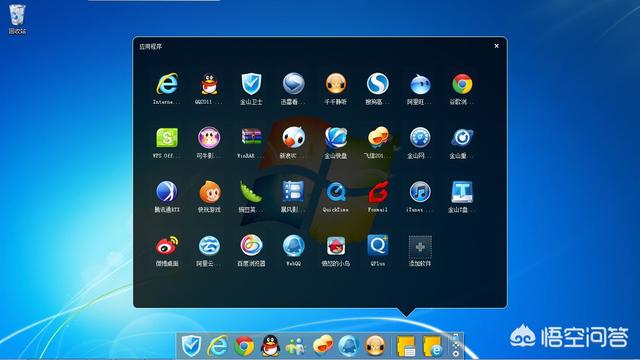Launch Chrome from the dock
Image resolution: width=640 pixels, height=360 pixels.
pos(244,346)
